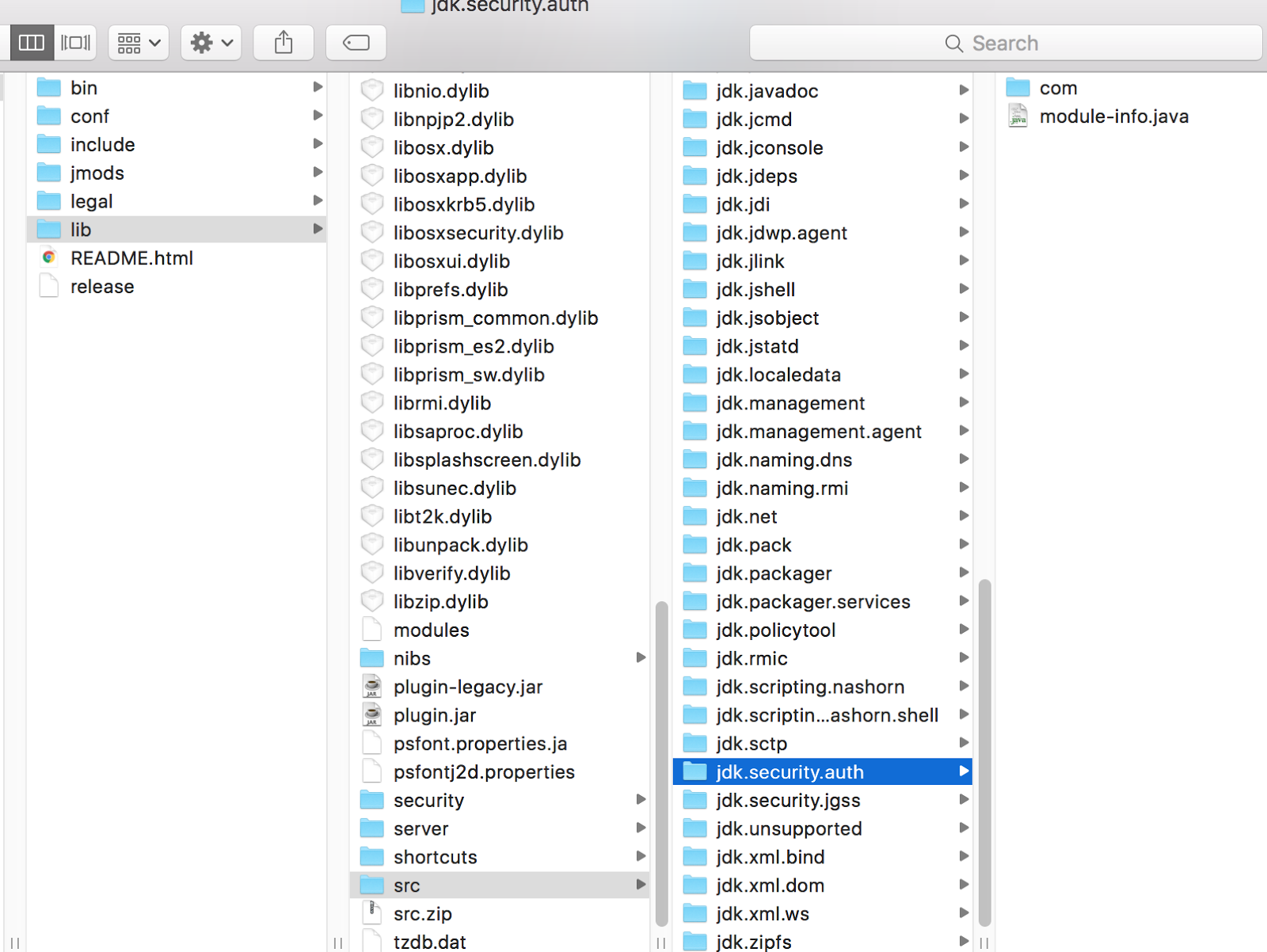This screenshot has width=1267, height=952.
Task: Open the README.html file
Action: click(131, 257)
